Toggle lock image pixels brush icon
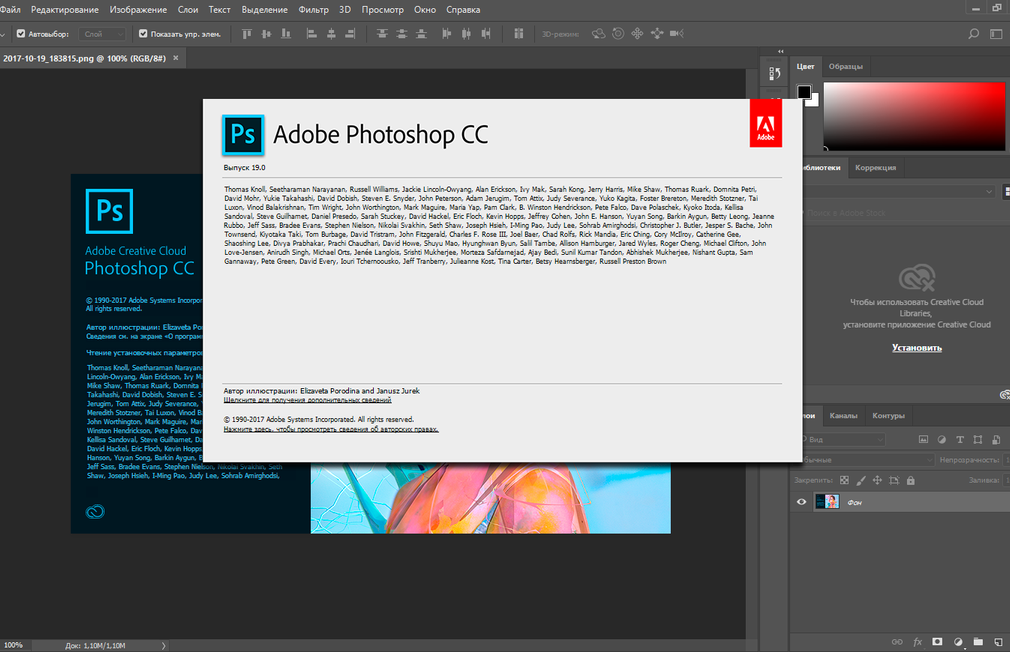 [x=861, y=480]
